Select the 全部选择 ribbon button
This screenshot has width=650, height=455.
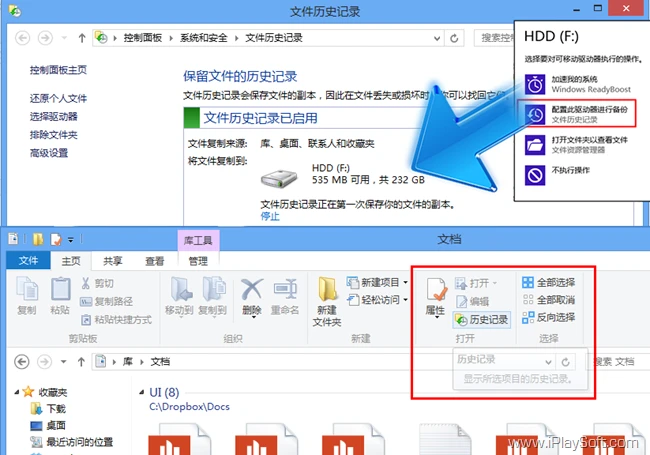[x=549, y=283]
